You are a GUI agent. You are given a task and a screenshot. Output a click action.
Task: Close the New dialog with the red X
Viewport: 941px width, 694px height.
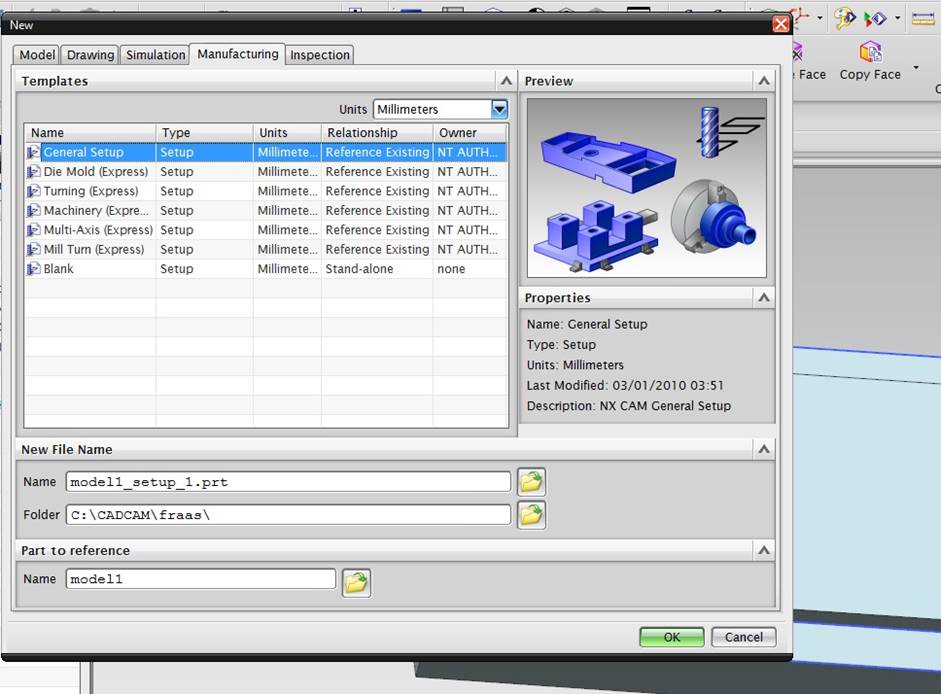(x=781, y=24)
